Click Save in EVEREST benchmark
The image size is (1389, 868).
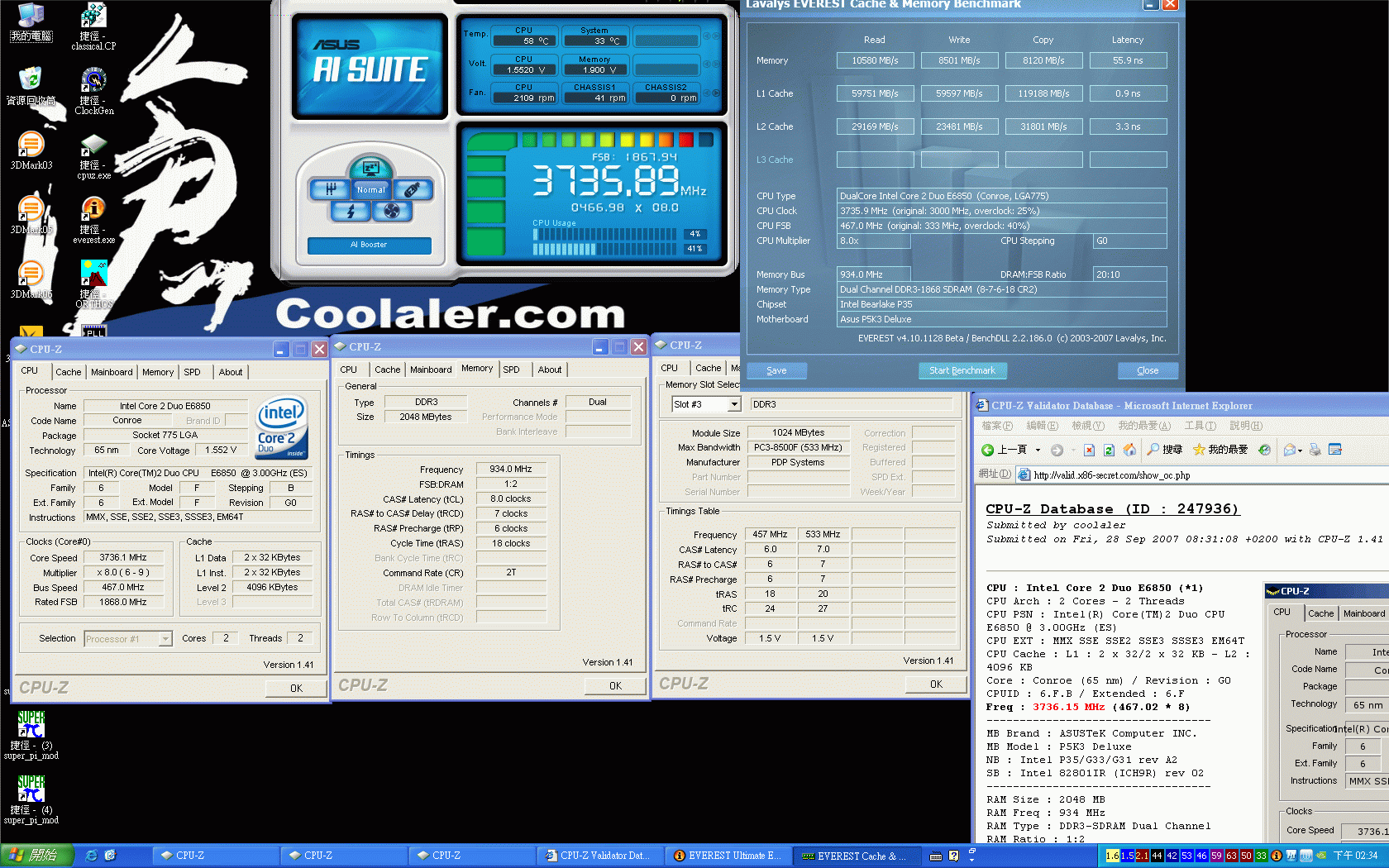point(776,370)
